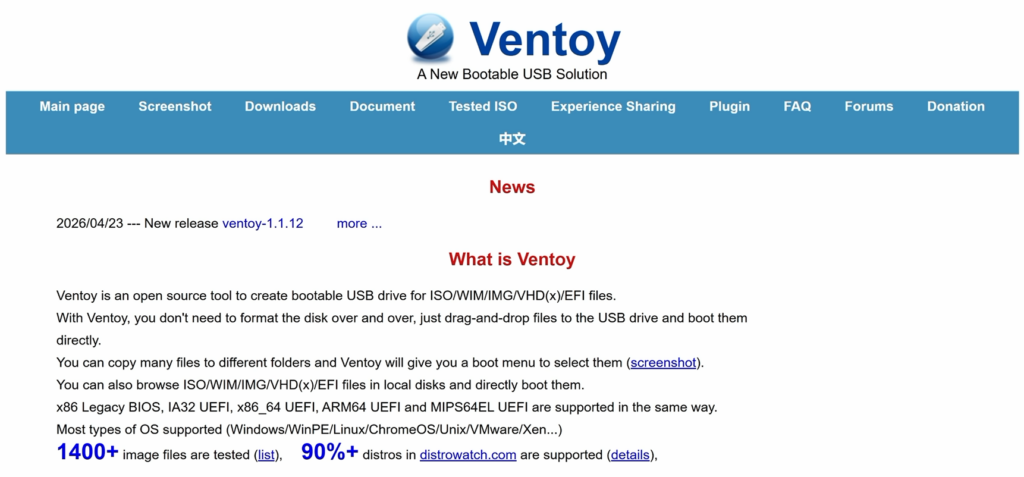Screen dimensions: 1024x477
Task: Open the tested image files list link
Action: point(266,455)
